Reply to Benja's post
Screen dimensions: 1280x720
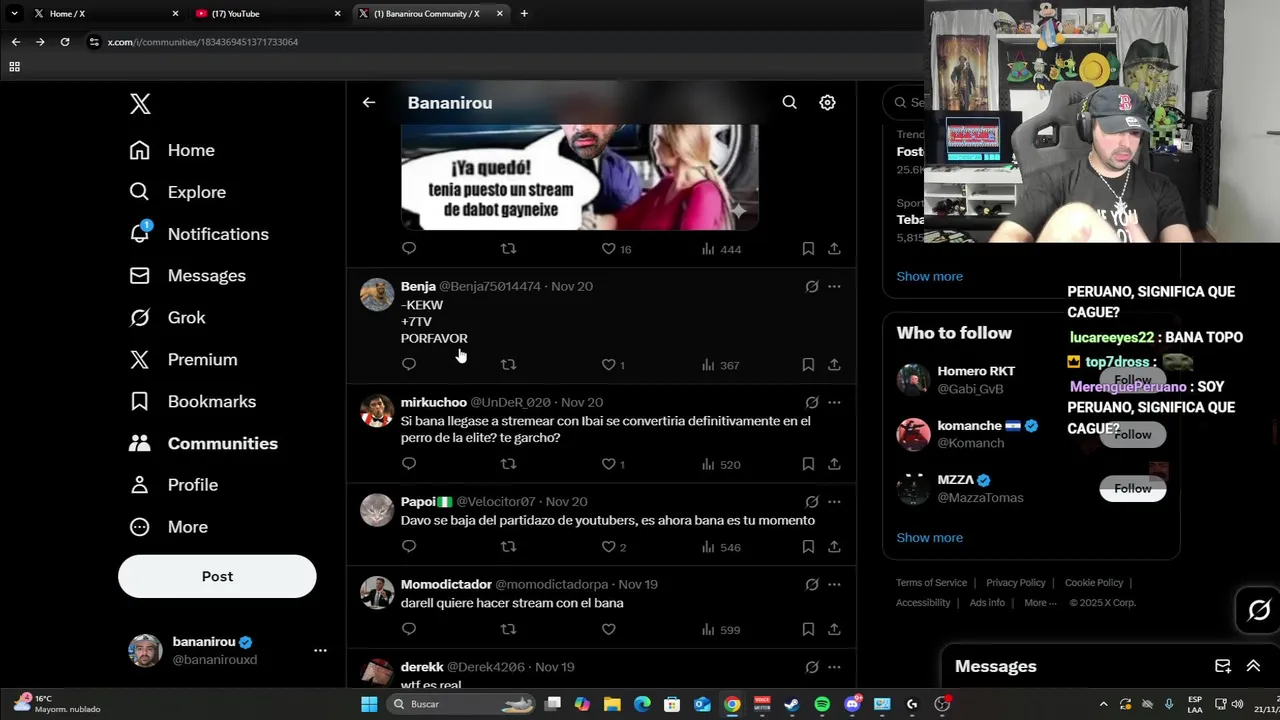coord(409,365)
